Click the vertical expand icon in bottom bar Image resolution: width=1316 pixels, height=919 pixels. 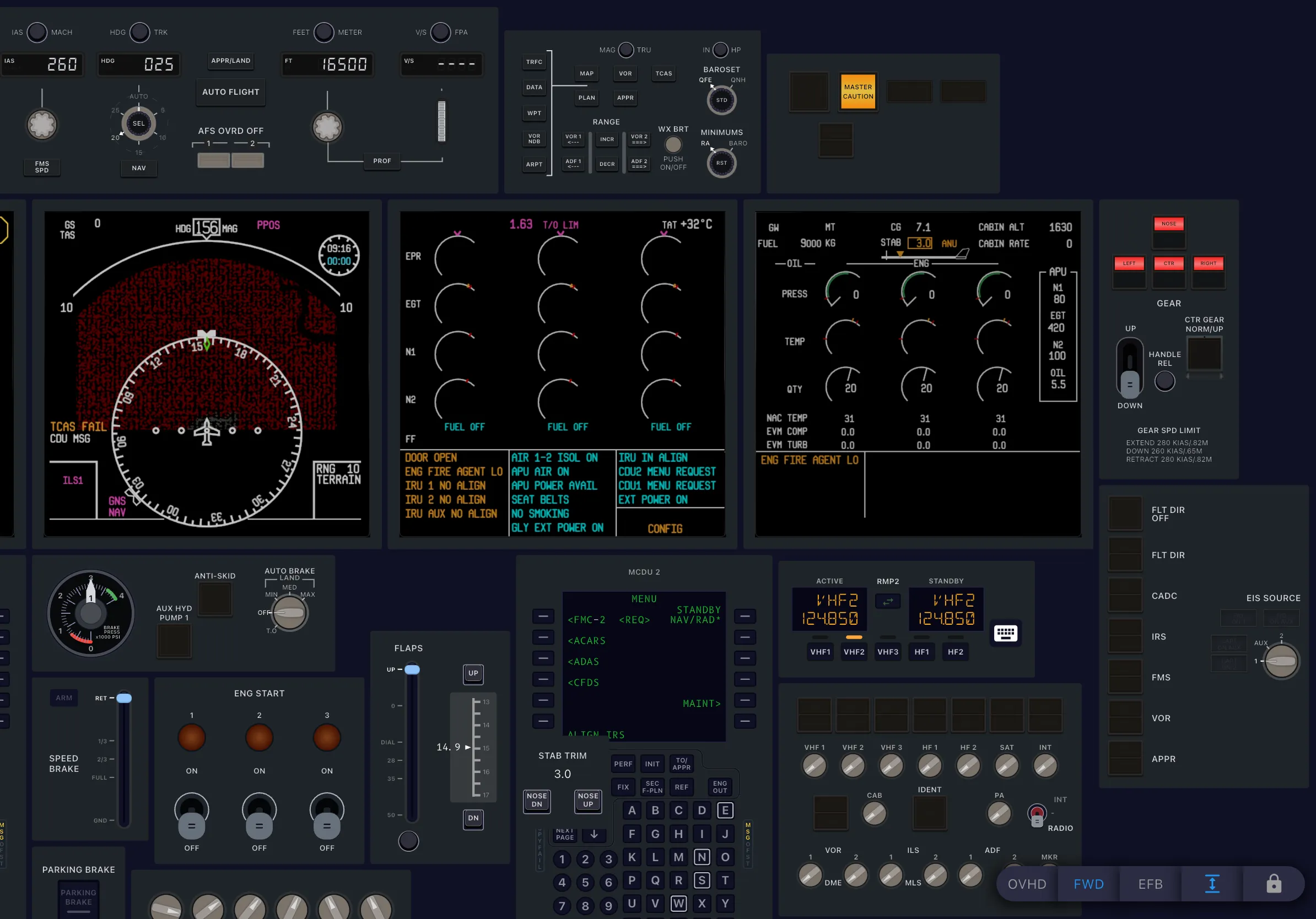point(1212,884)
